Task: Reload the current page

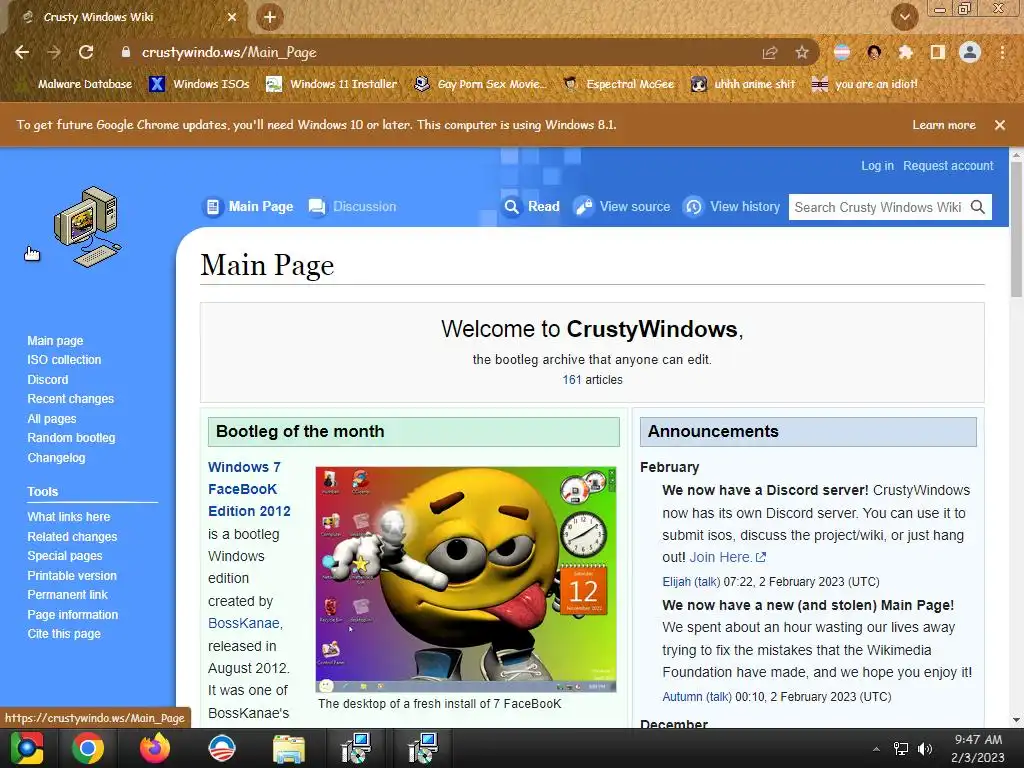Action: pos(86,52)
